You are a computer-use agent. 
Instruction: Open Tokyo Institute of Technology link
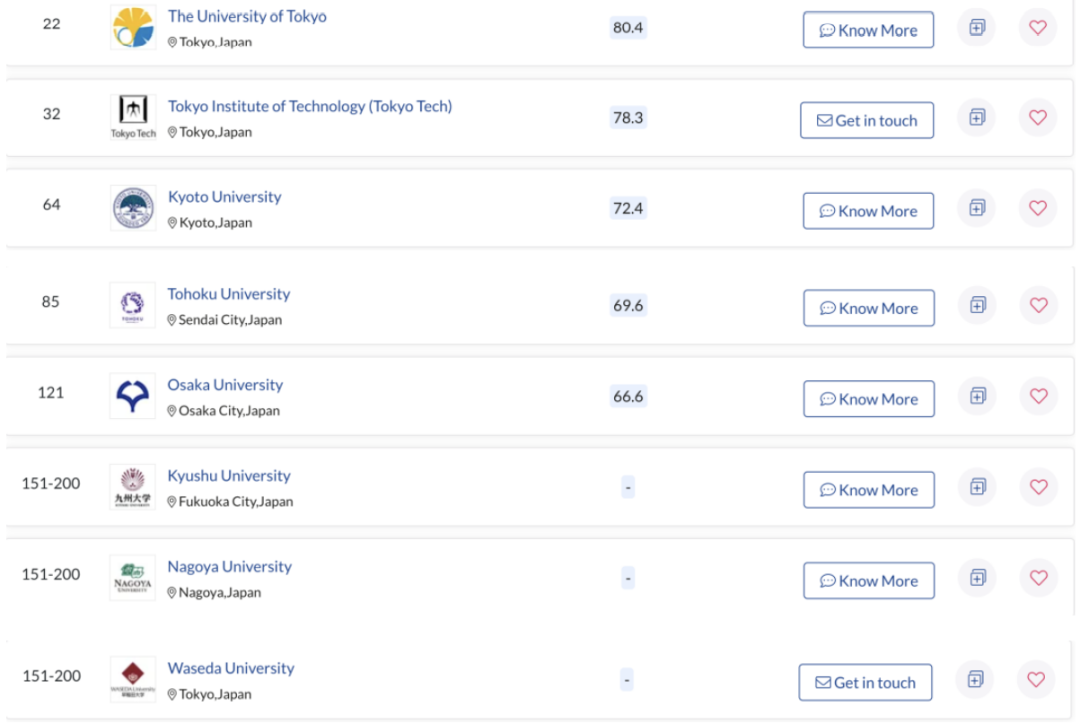pos(310,107)
